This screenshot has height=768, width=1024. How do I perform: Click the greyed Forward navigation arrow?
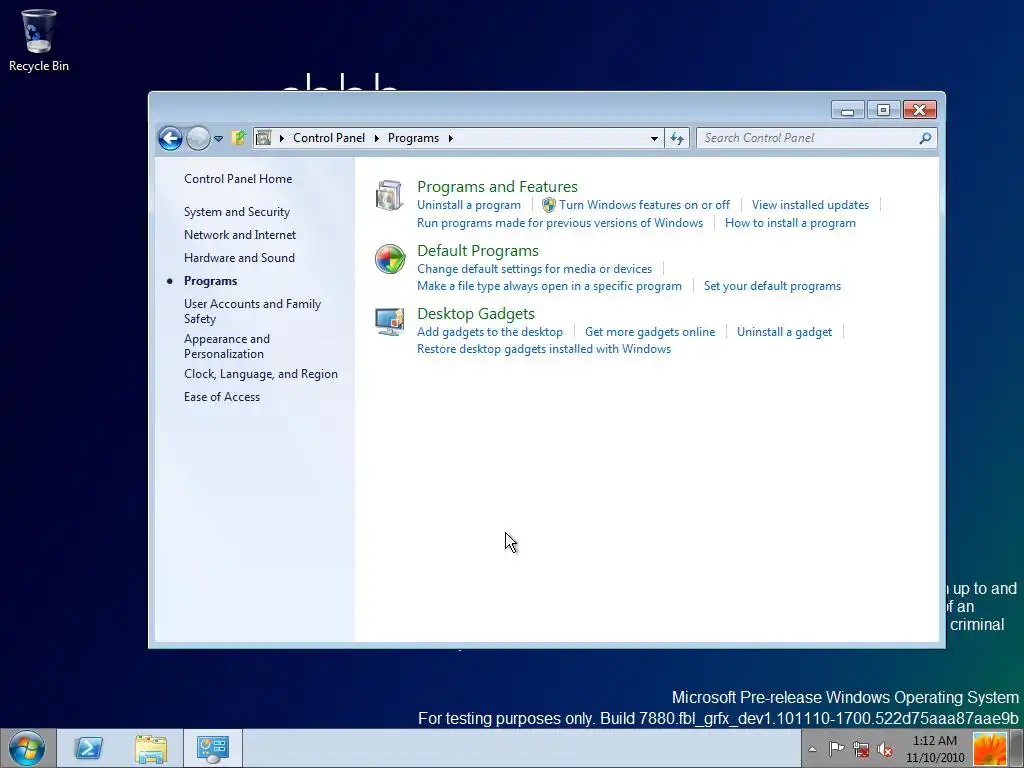tap(199, 138)
